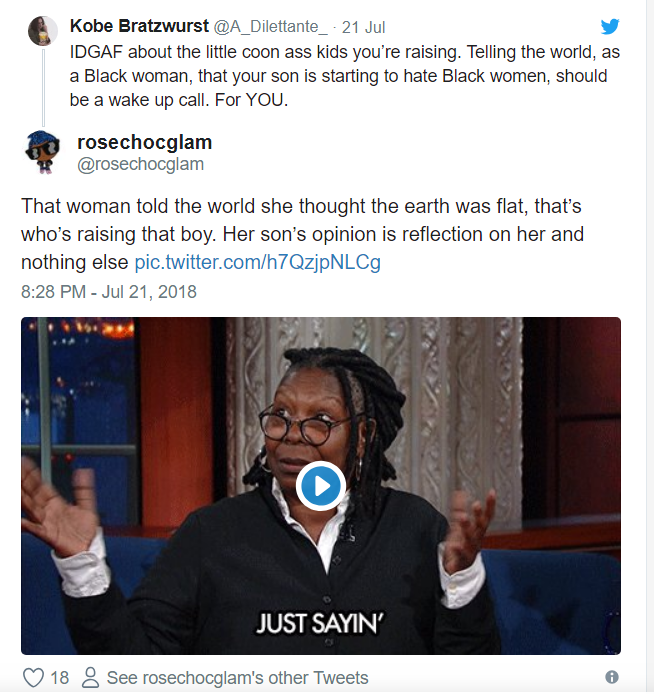Image resolution: width=654 pixels, height=694 pixels.
Task: Click the person icon beside other Tweets
Action: click(91, 678)
